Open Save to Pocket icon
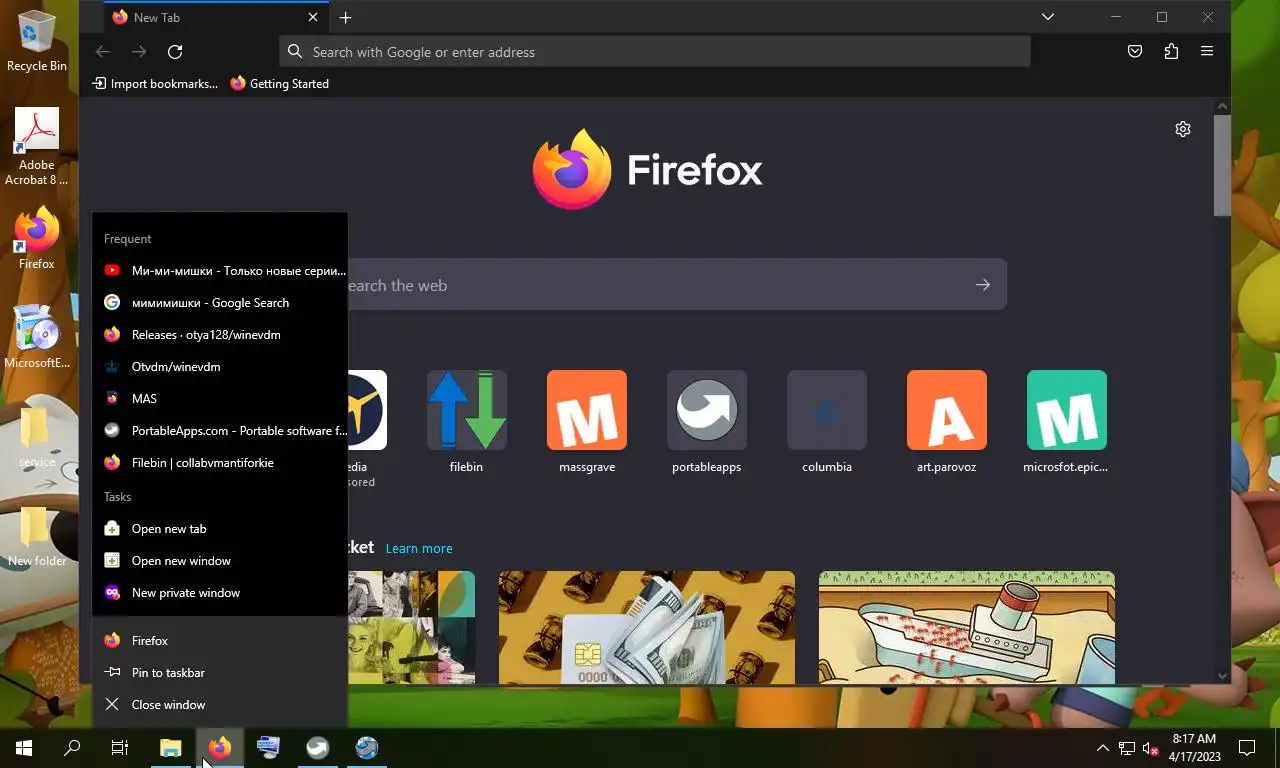The image size is (1280, 768). (1135, 52)
